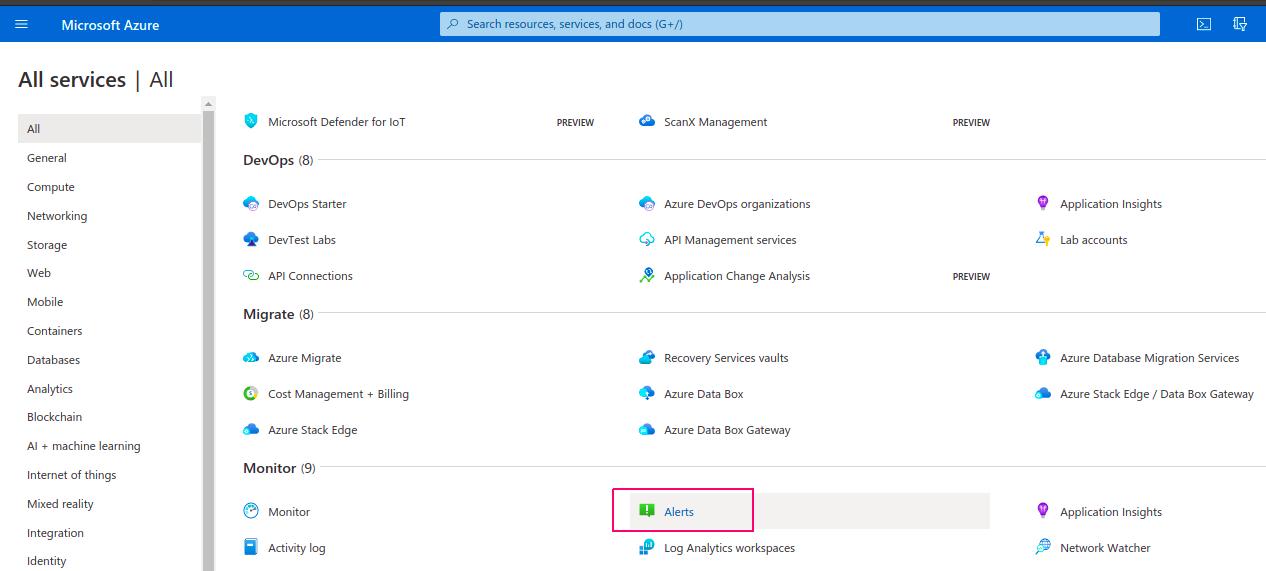Click the Activity log icon
Image resolution: width=1266 pixels, height=571 pixels.
251,547
